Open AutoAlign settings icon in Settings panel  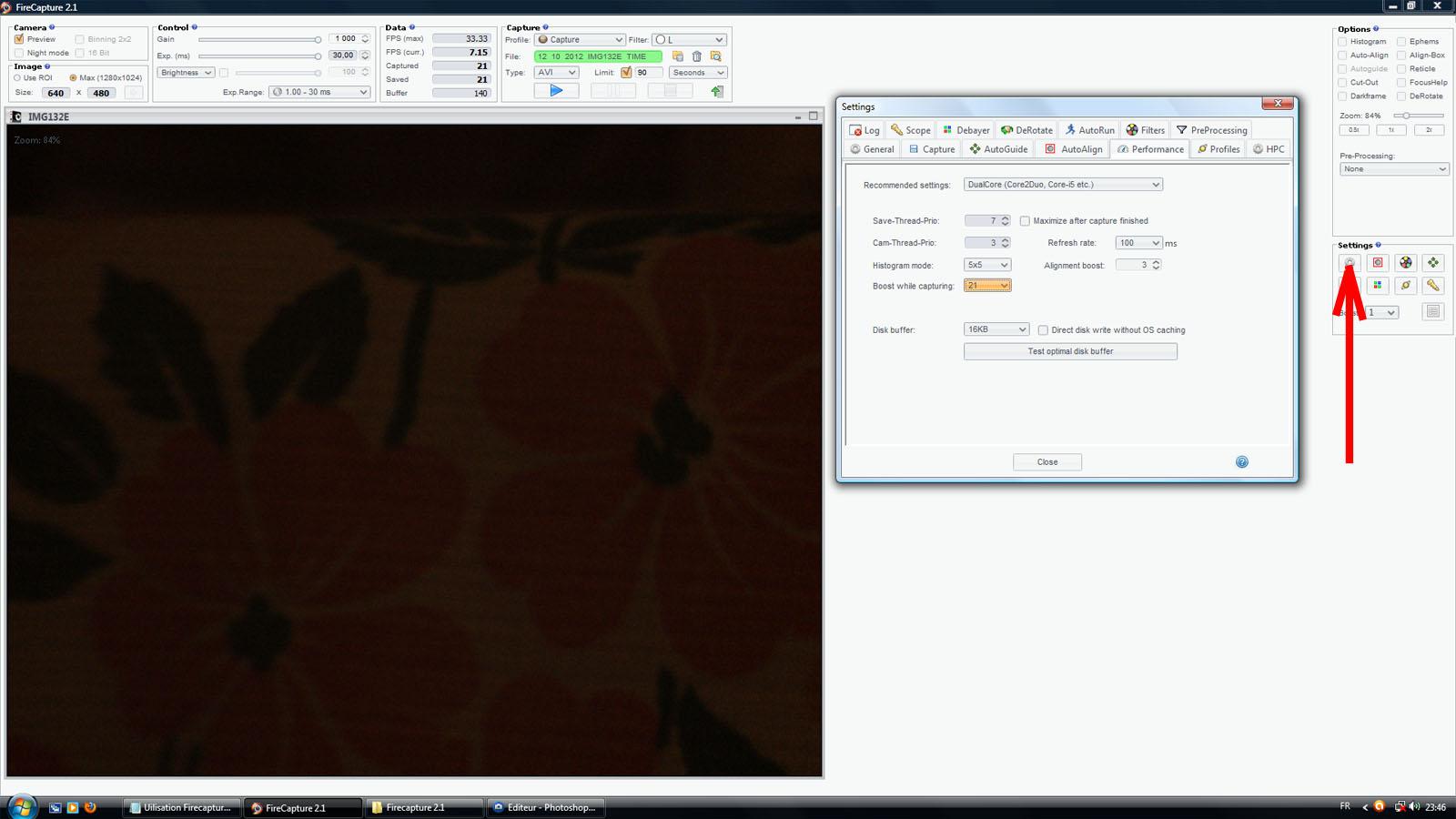(1378, 263)
